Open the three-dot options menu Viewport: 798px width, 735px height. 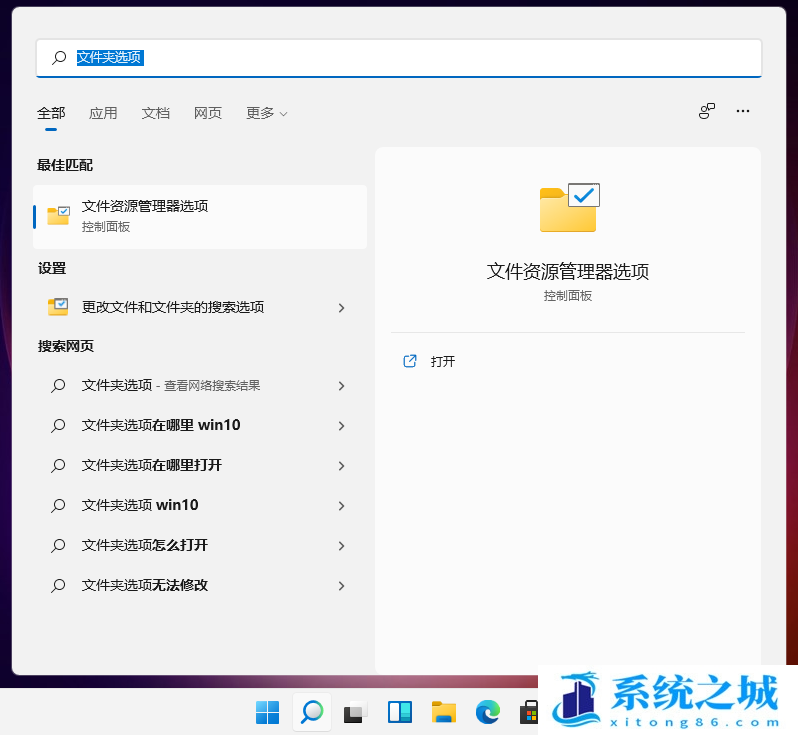pos(743,111)
